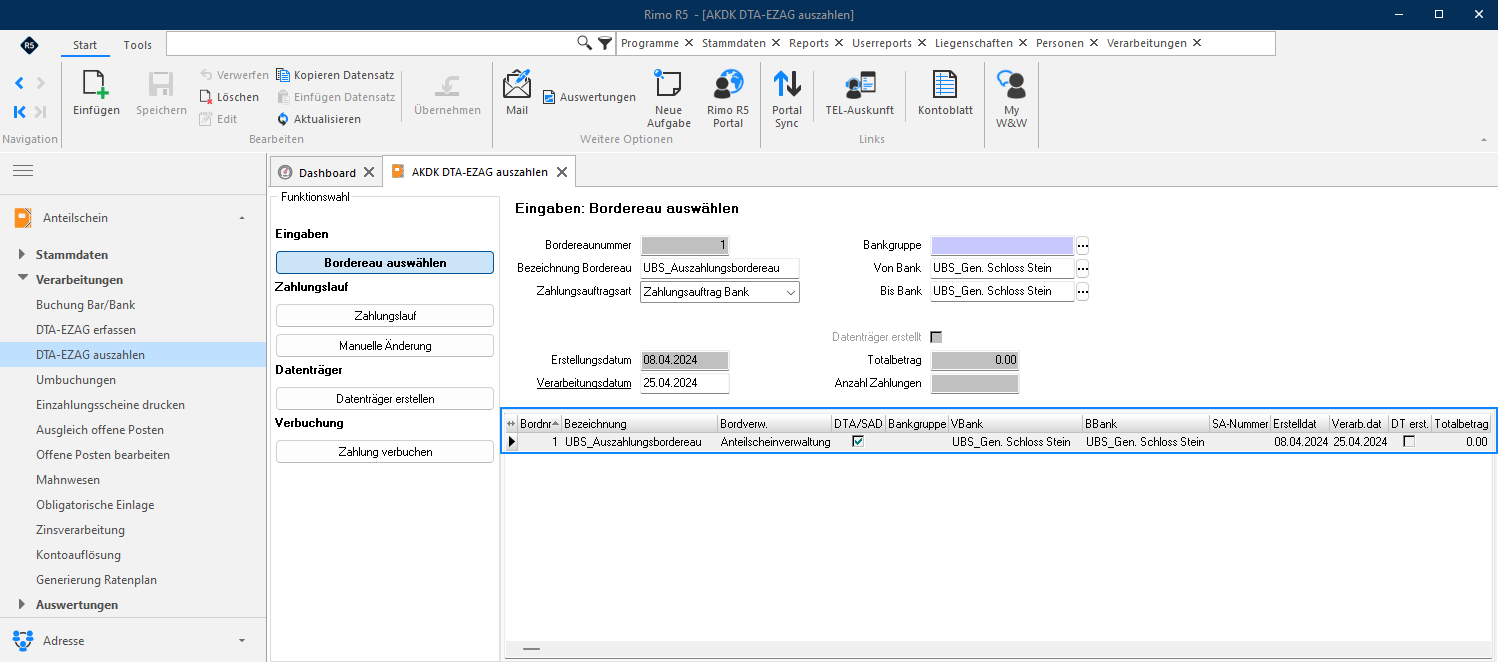1498x662 pixels.
Task: Click the Löschen delete icon
Action: tap(206, 97)
